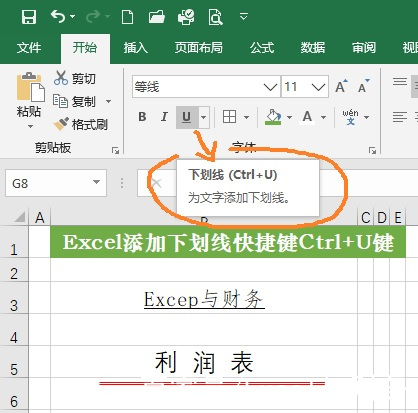Select the 开始 ribbon tab

point(85,48)
